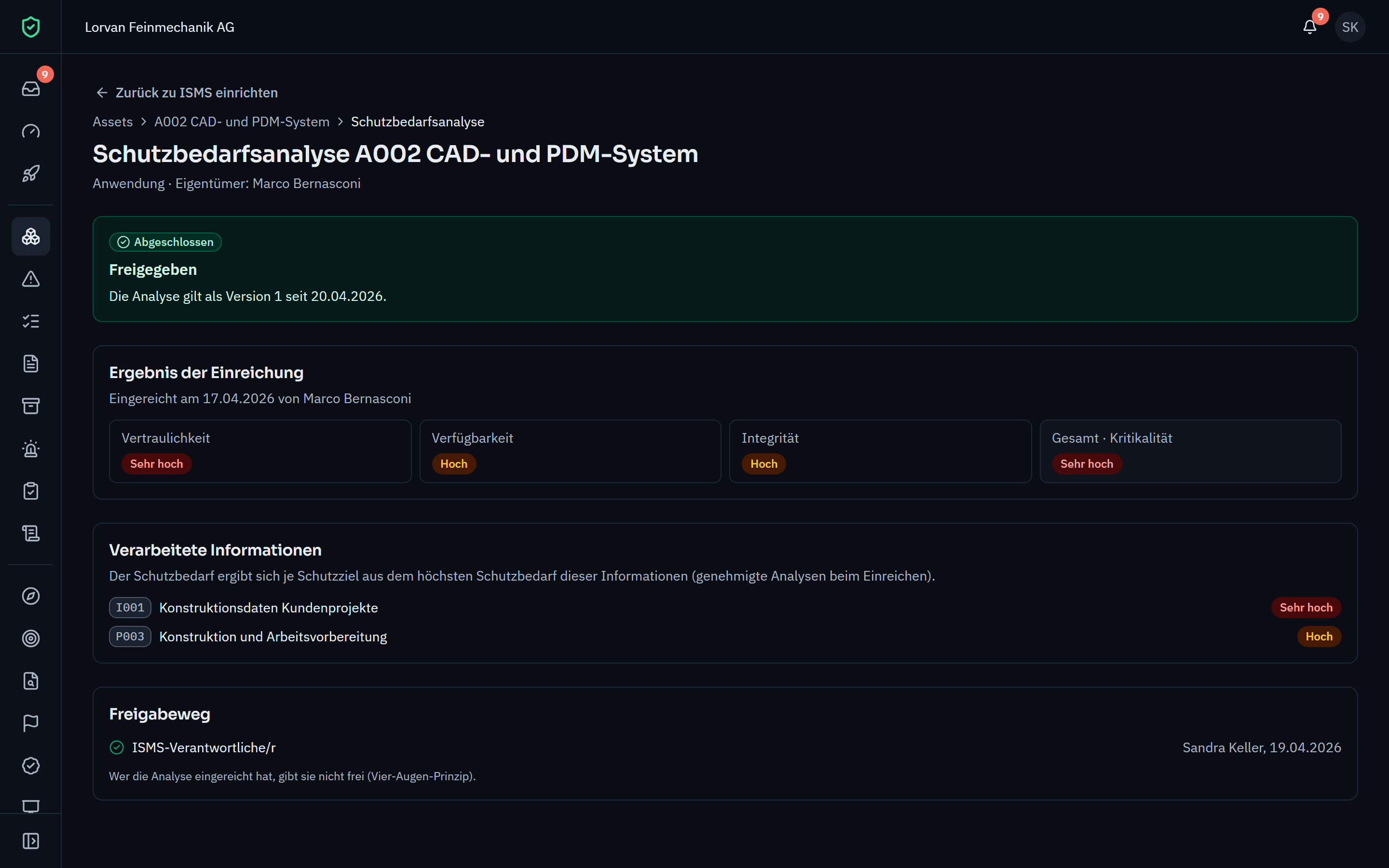The width and height of the screenshot is (1389, 868).
Task: Click Hoch badge under Verfügbarkeit
Action: (453, 464)
